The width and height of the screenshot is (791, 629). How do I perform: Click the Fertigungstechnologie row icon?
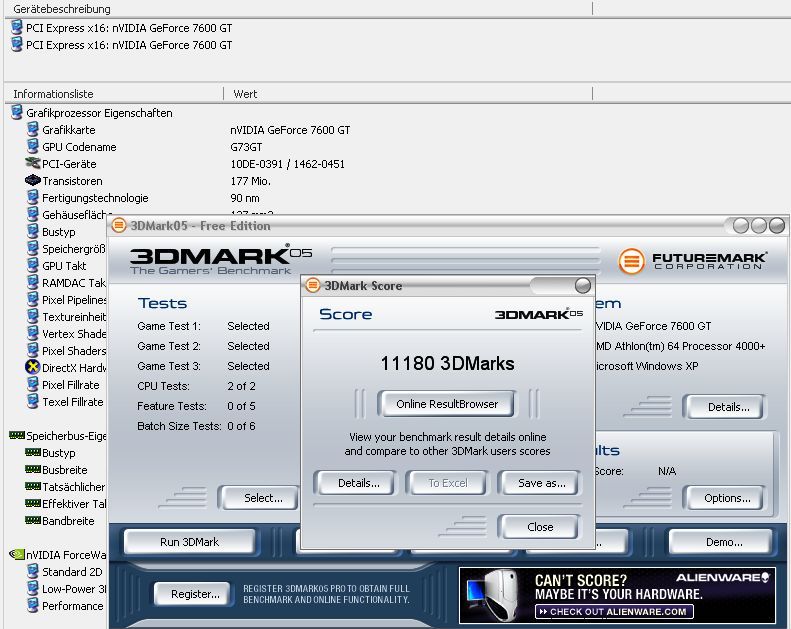(33, 197)
